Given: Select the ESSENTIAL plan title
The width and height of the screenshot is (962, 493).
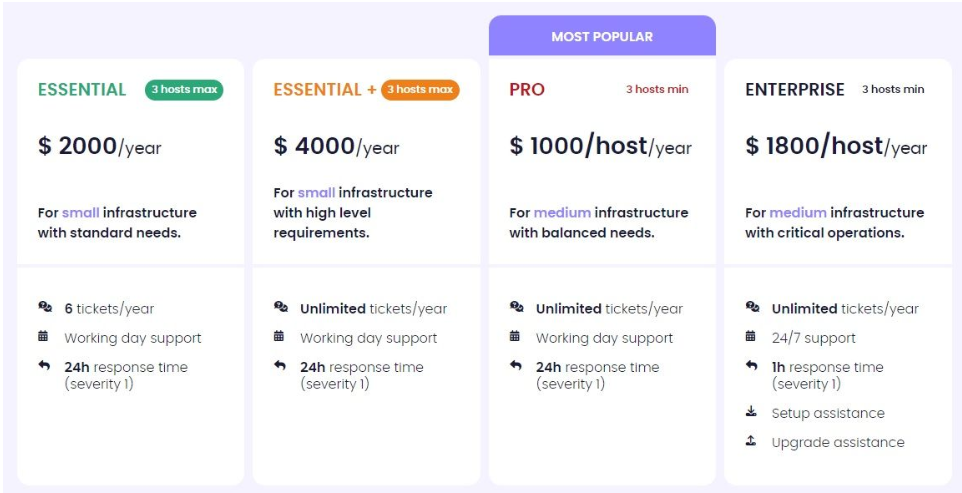Looking at the screenshot, I should (82, 90).
